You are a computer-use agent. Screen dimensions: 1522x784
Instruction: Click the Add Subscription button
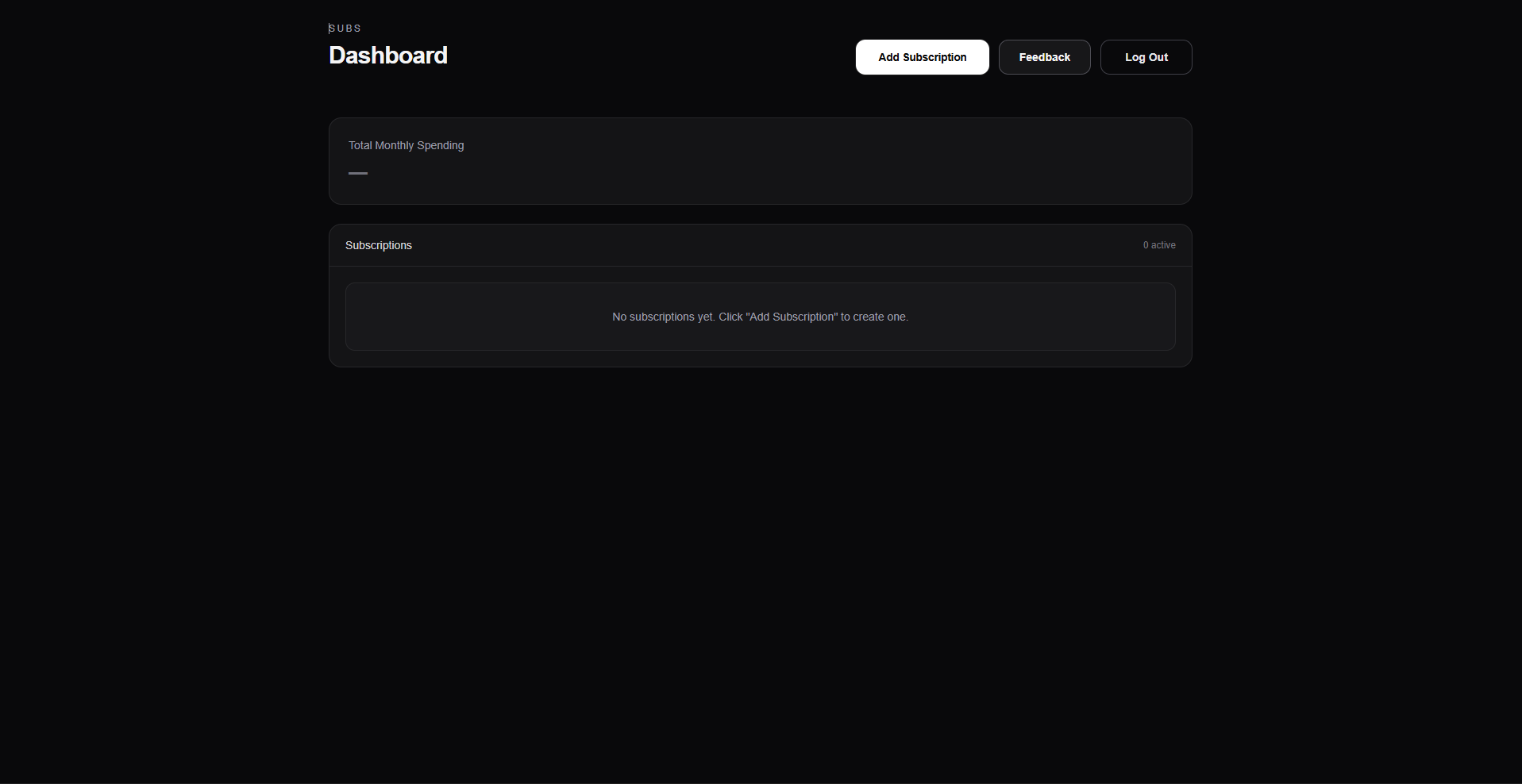922,57
